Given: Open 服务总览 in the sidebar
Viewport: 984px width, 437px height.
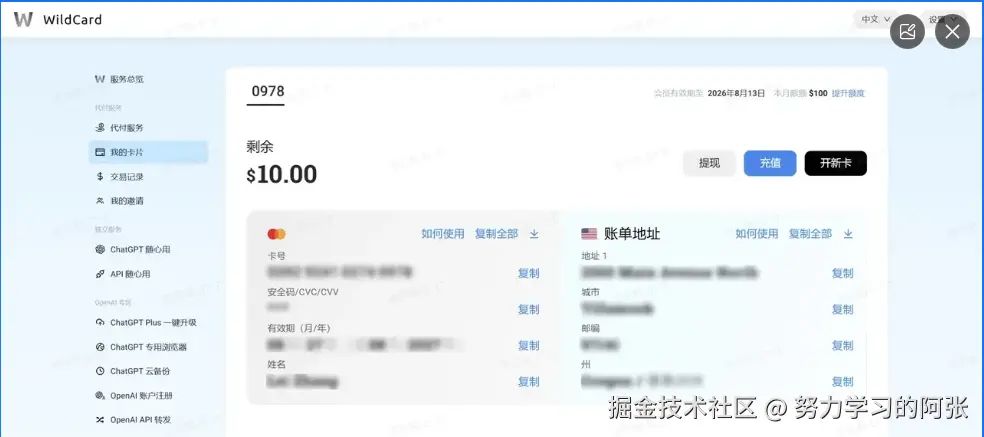Looking at the screenshot, I should click(x=119, y=80).
